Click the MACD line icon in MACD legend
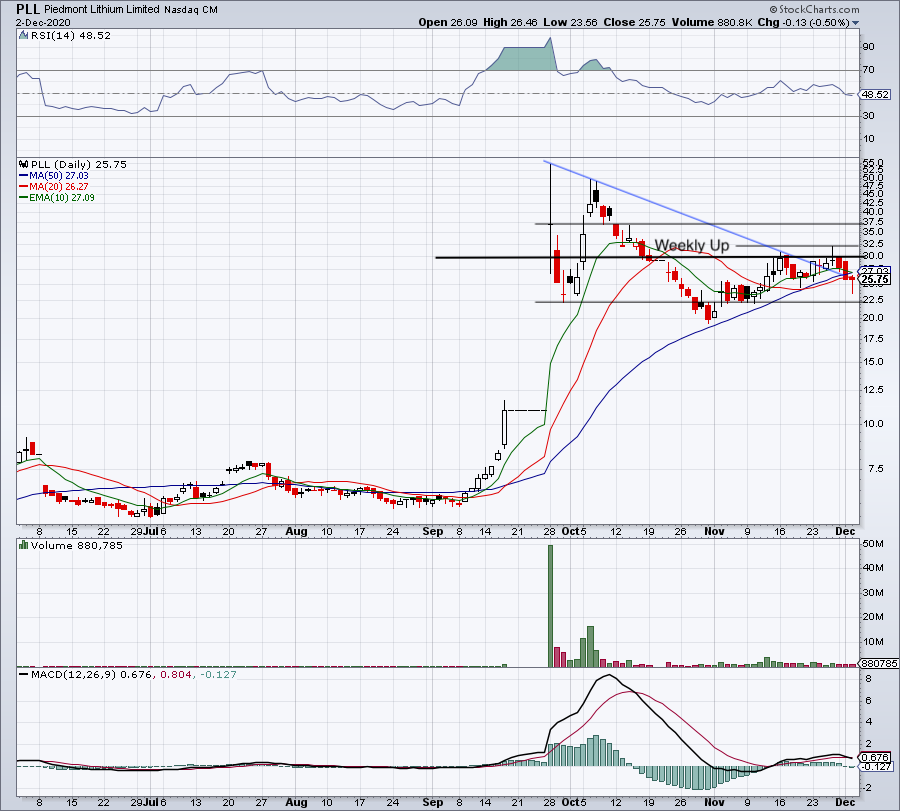Viewport: 900px width, 811px height. tap(24, 674)
